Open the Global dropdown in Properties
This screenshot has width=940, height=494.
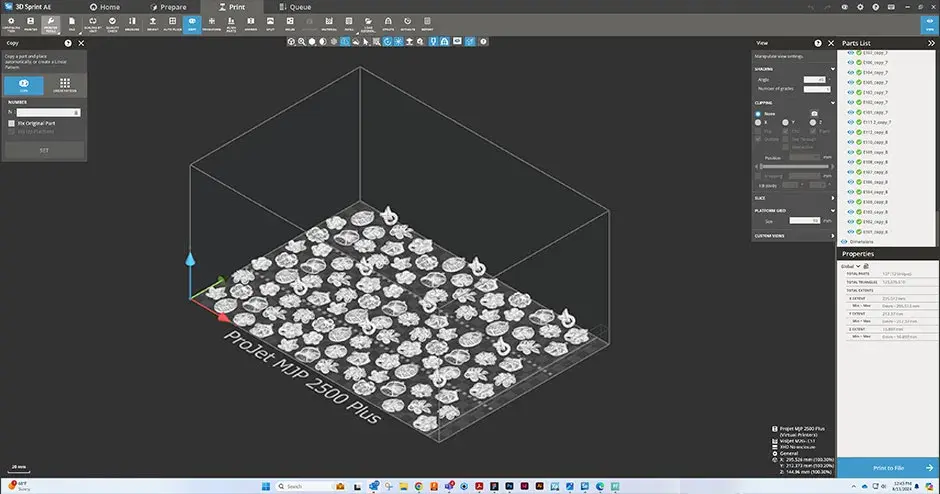point(850,266)
